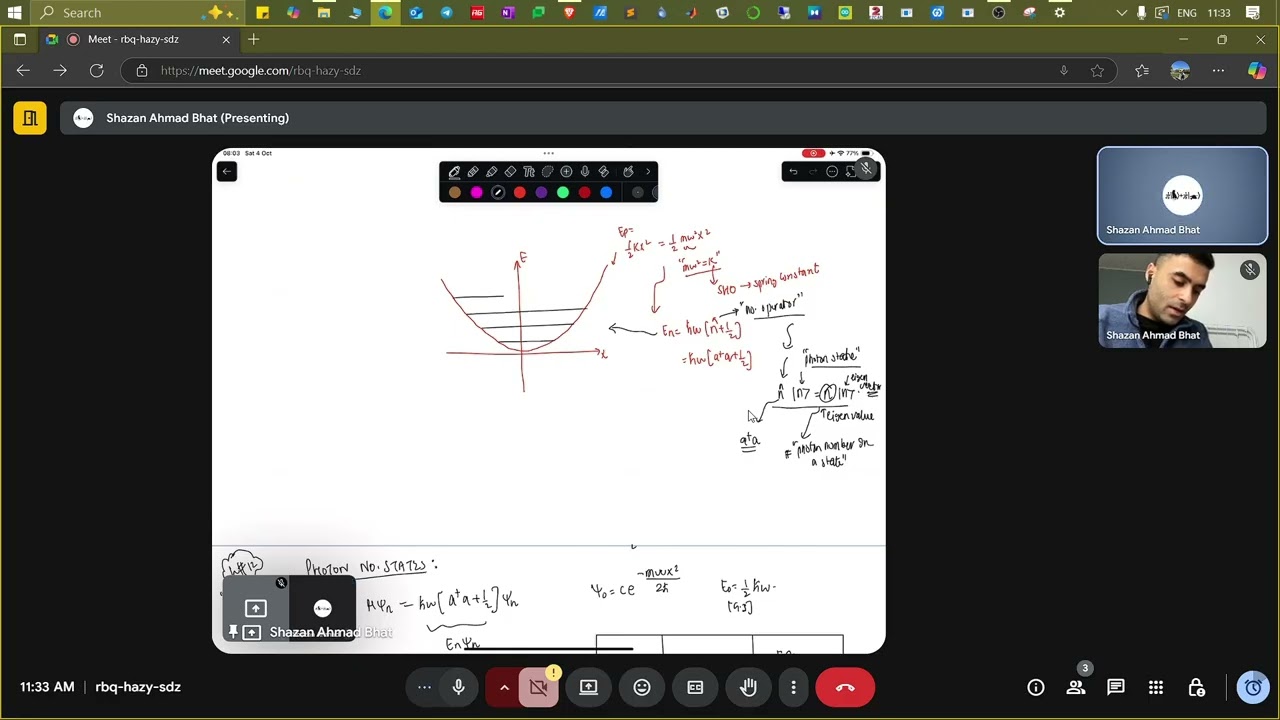Click ENG language indicator in tray
This screenshot has height=720, width=1280.
[x=1187, y=13]
